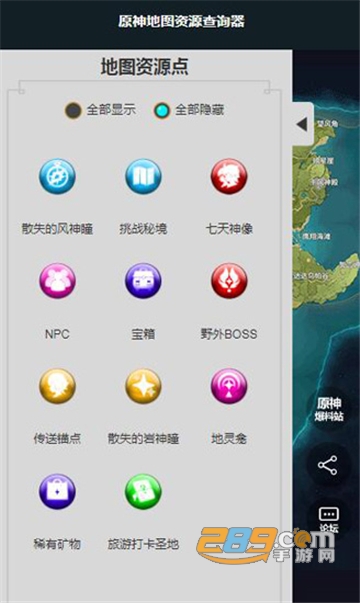Click the 原神地图资源查询器 title

[181, 21]
